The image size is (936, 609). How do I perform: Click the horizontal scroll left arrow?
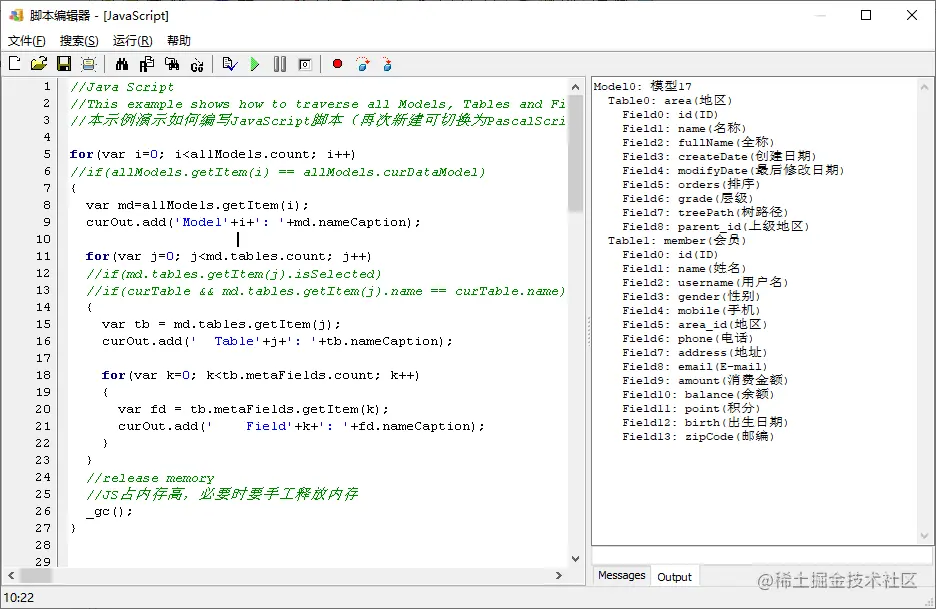(x=11, y=576)
